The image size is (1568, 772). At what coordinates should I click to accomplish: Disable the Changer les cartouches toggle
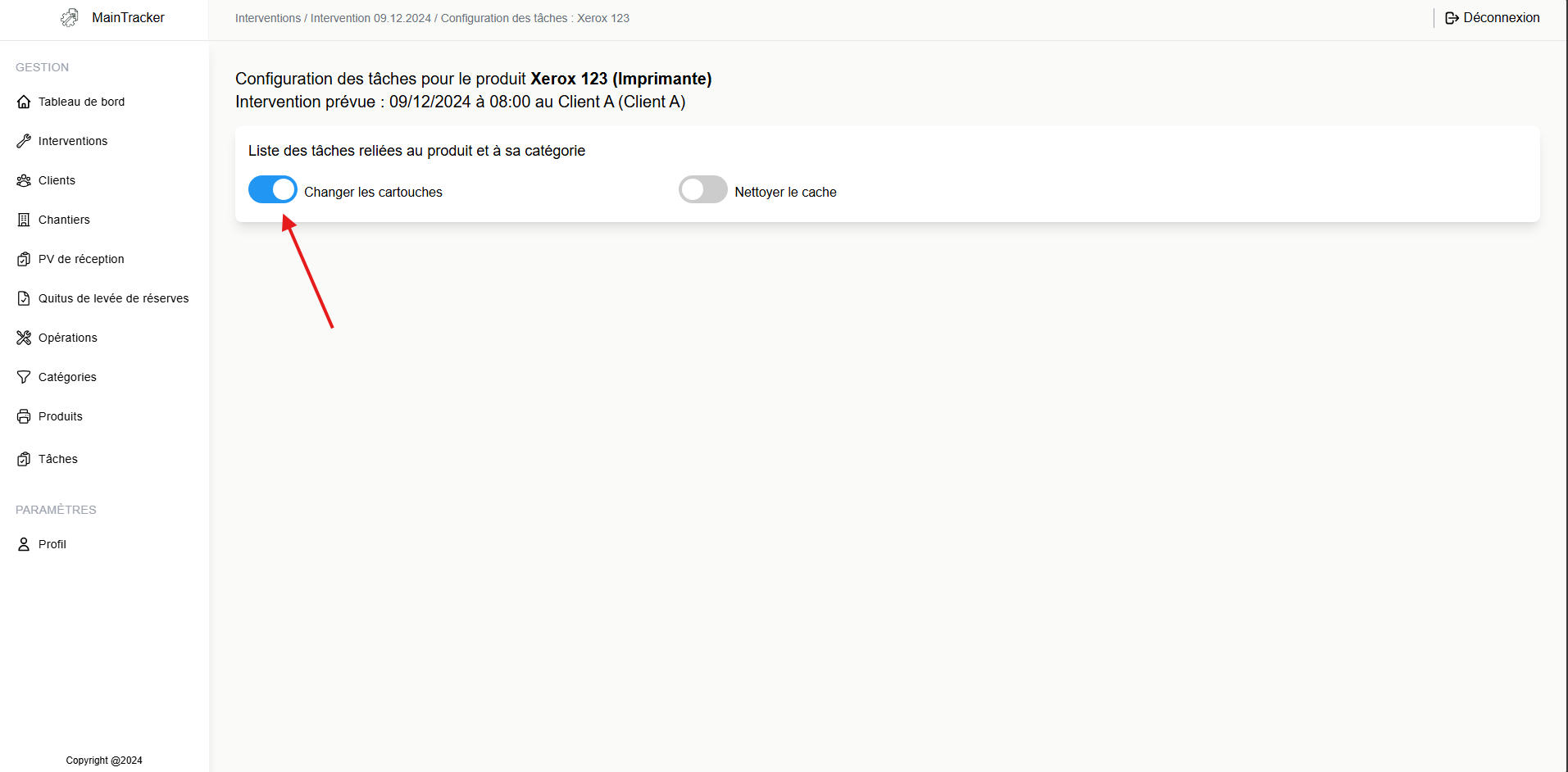tap(273, 189)
